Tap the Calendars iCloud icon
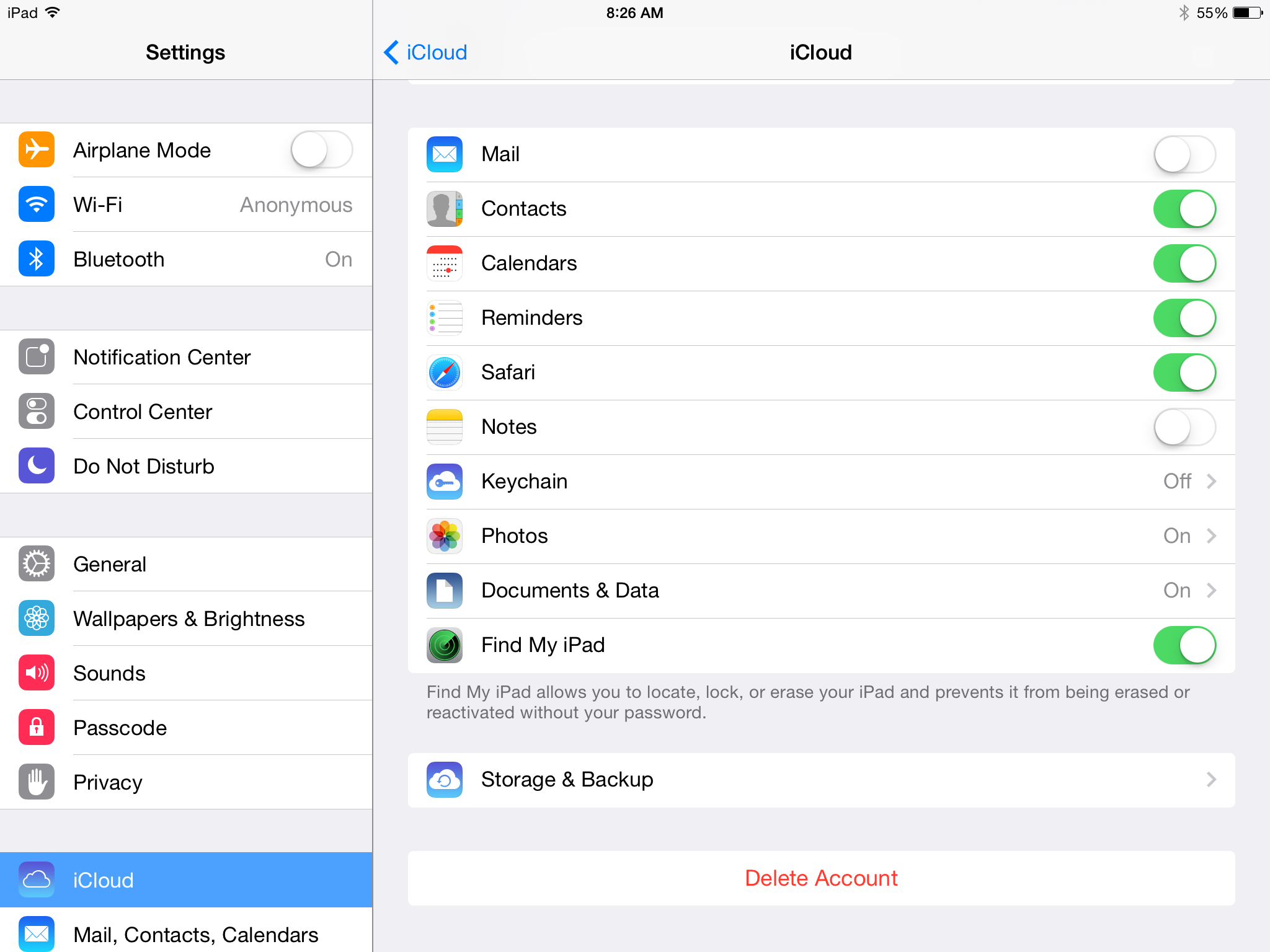 [447, 263]
